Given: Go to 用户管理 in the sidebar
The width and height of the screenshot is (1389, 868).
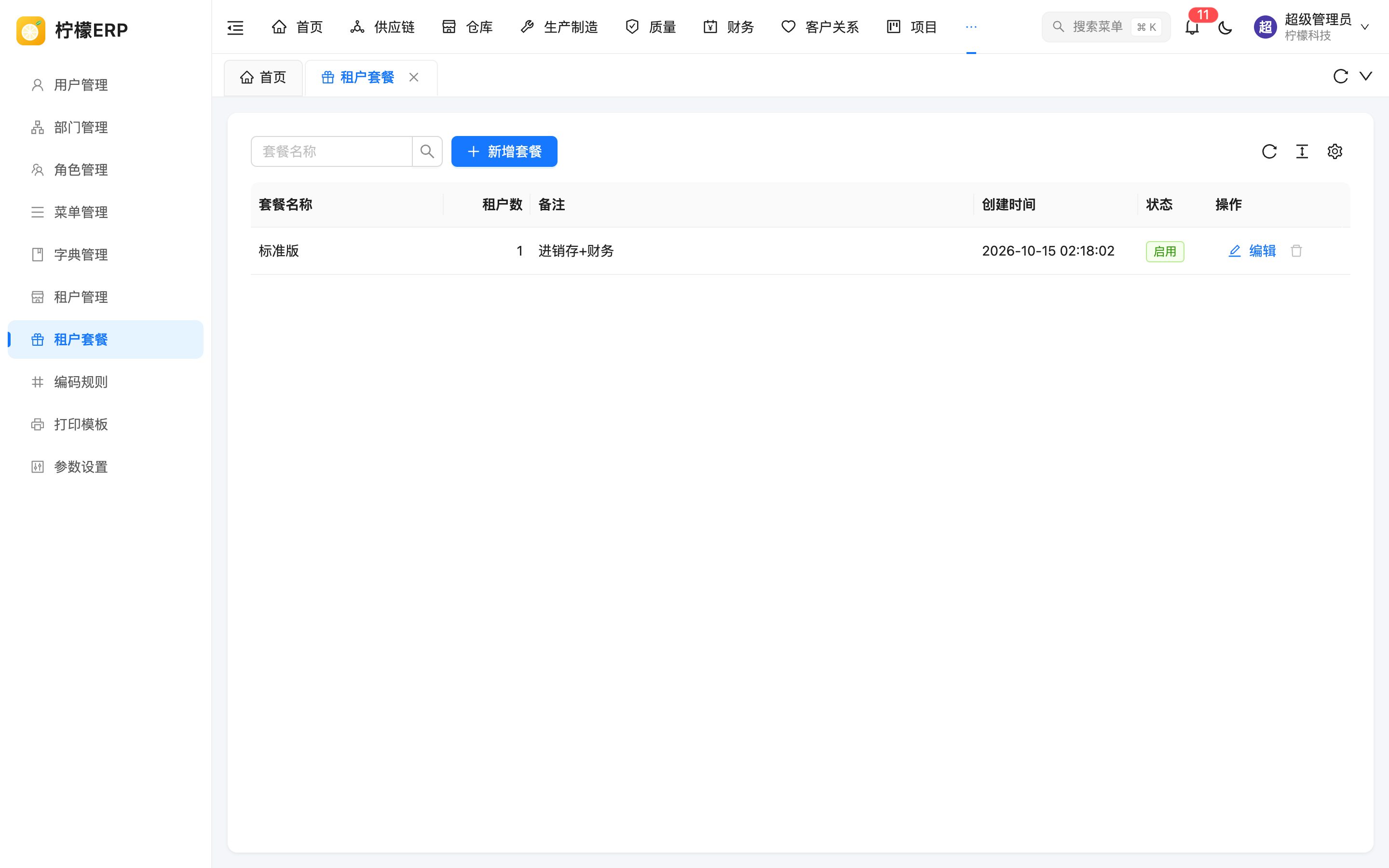Looking at the screenshot, I should pos(106,85).
